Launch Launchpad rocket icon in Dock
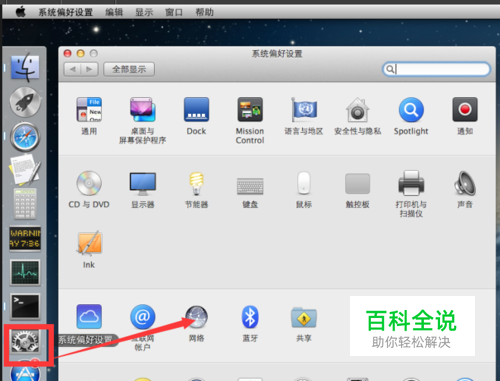The height and width of the screenshot is (381, 500). [x=25, y=102]
